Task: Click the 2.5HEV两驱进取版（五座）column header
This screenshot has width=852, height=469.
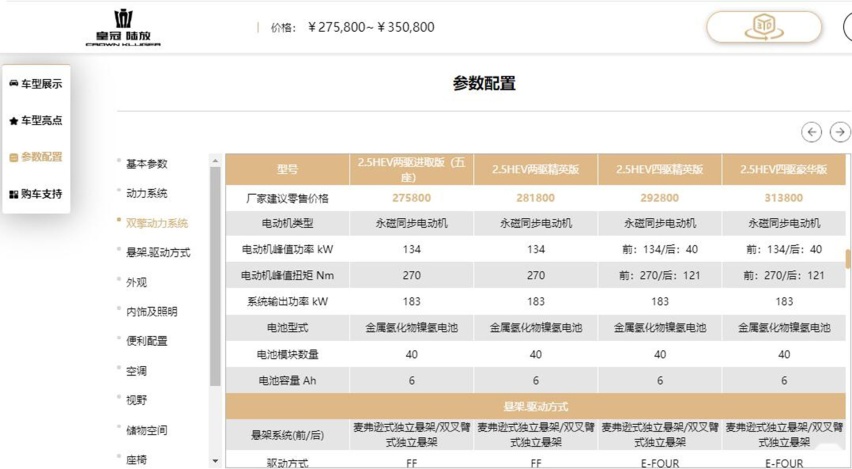Action: (x=411, y=170)
